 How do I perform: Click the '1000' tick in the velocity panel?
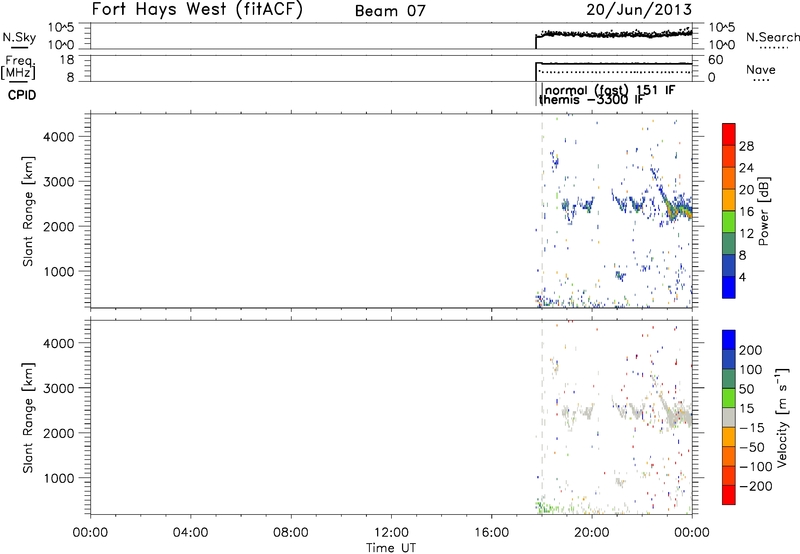(x=59, y=478)
